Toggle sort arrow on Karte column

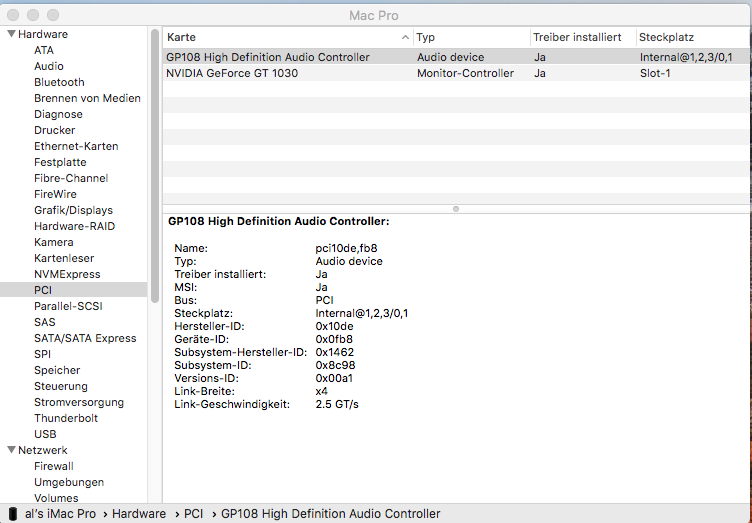pyautogui.click(x=405, y=37)
